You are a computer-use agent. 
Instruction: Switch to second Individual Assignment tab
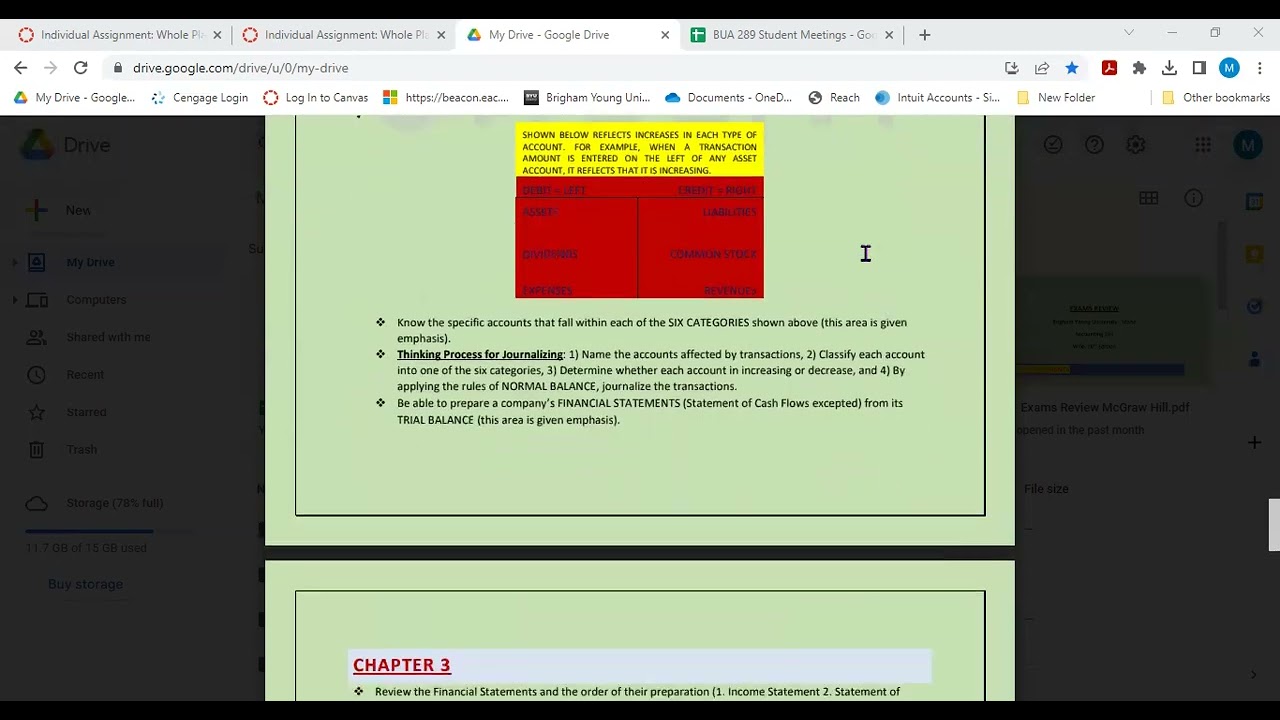click(346, 34)
